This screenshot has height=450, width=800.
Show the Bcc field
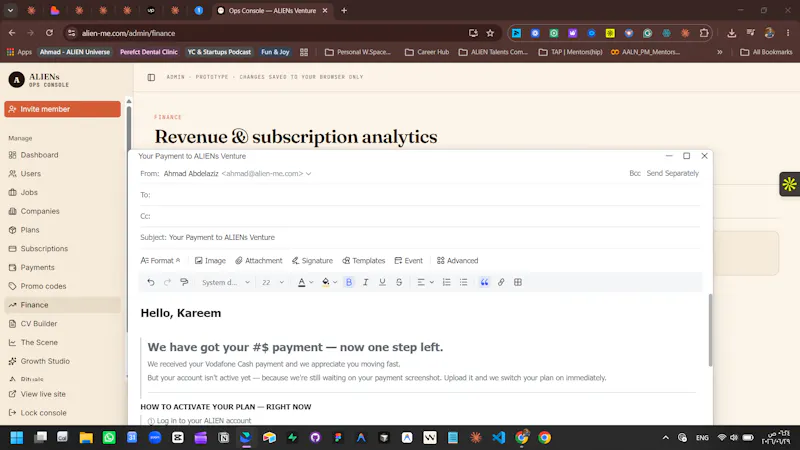point(635,173)
